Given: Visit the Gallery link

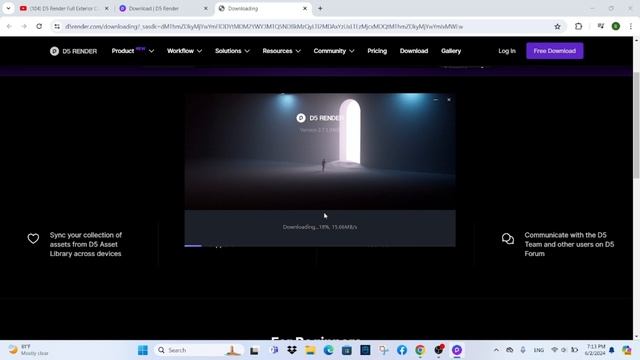Looking at the screenshot, I should coord(451,51).
